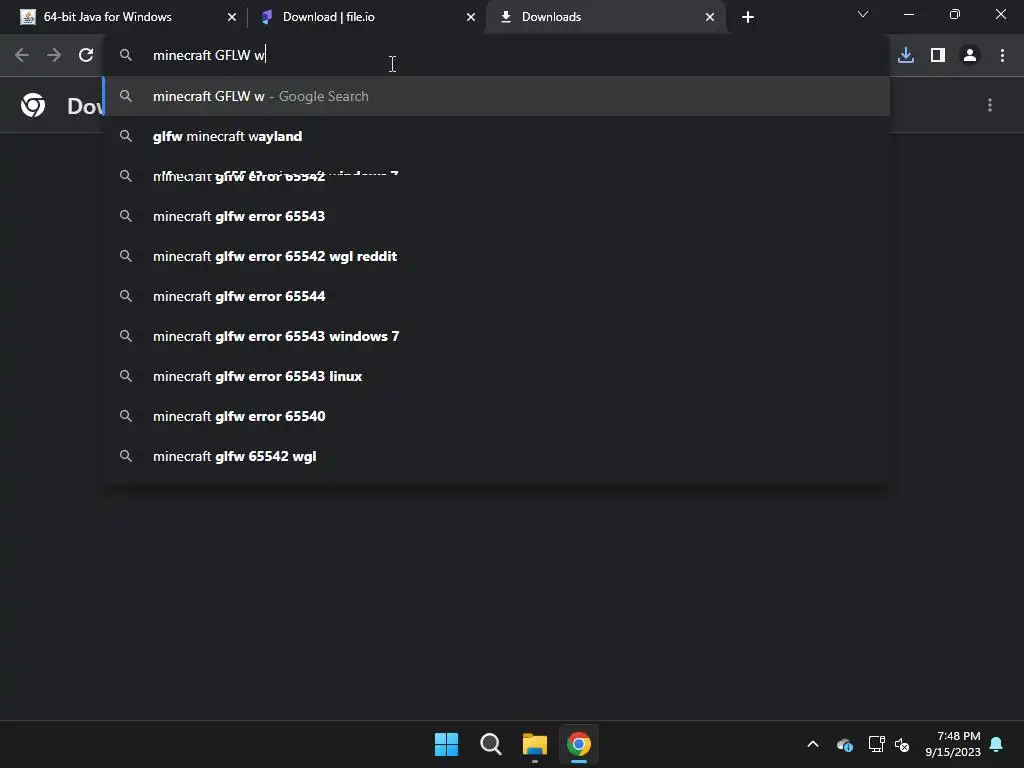Select 'minecraft glfw error 65542 wgl reddit' suggestion

[496, 256]
